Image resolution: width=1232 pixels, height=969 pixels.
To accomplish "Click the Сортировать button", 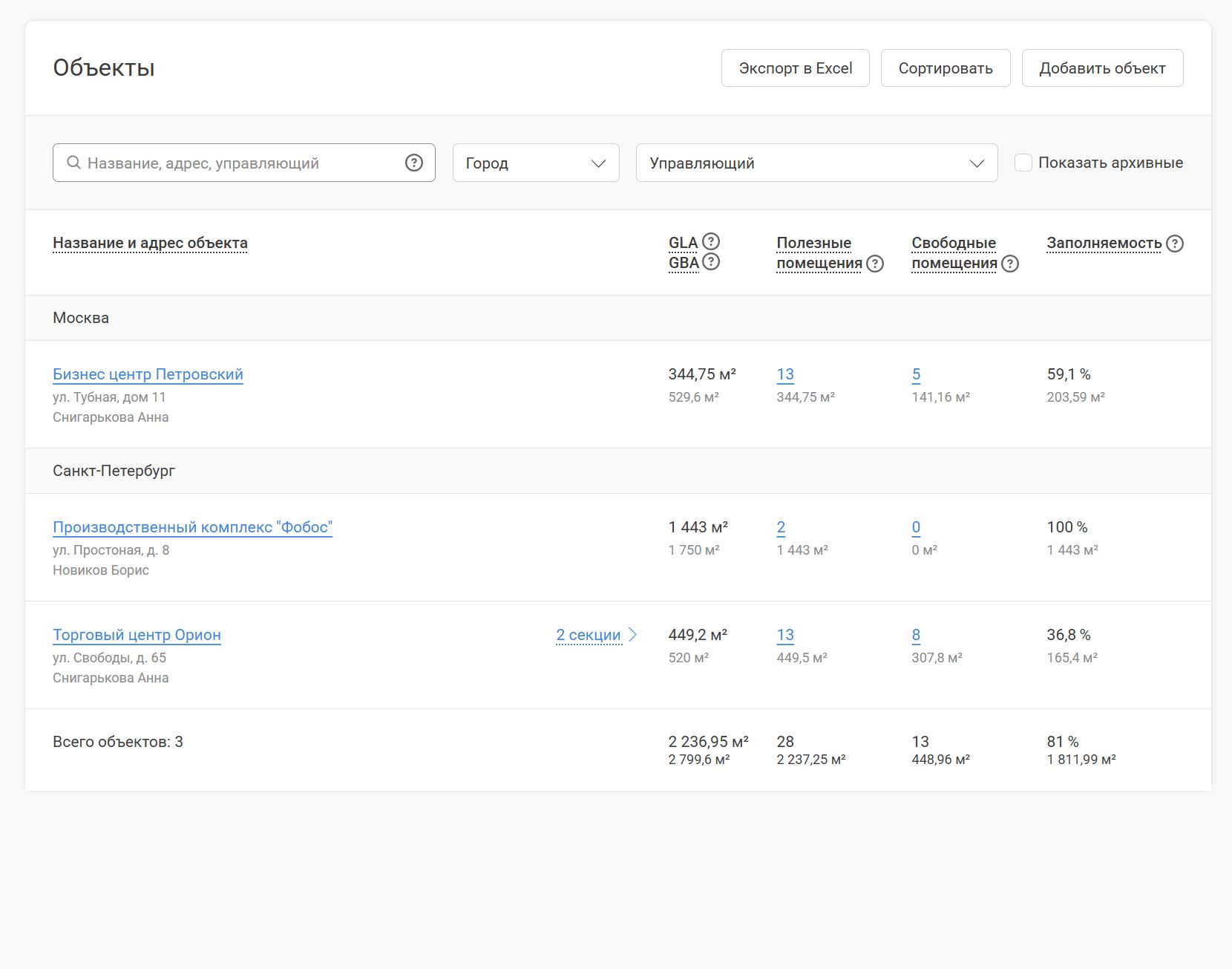I will (x=946, y=68).
